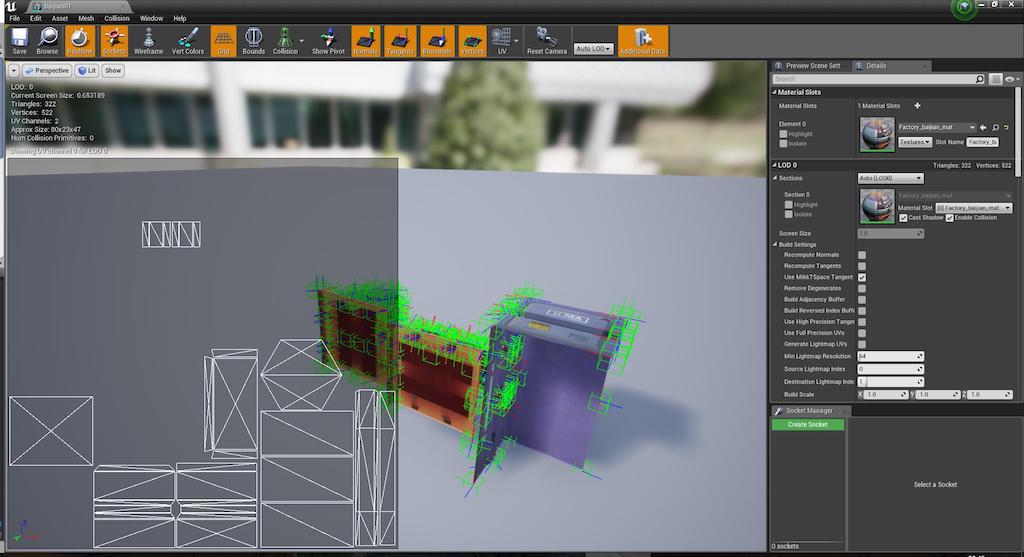Image resolution: width=1024 pixels, height=557 pixels.
Task: Click search magnifier in Details search box
Action: 980,79
